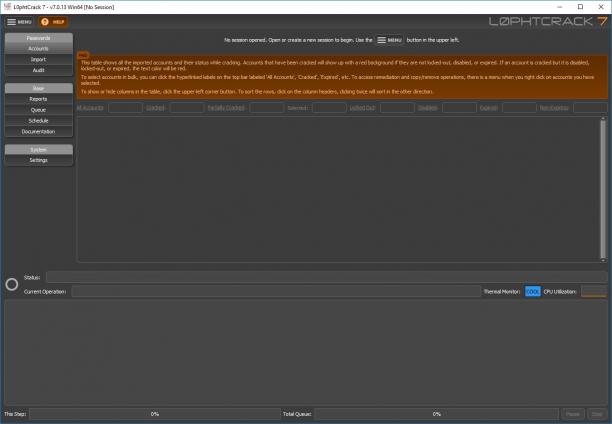Select Accounts in the sidebar

click(x=38, y=48)
